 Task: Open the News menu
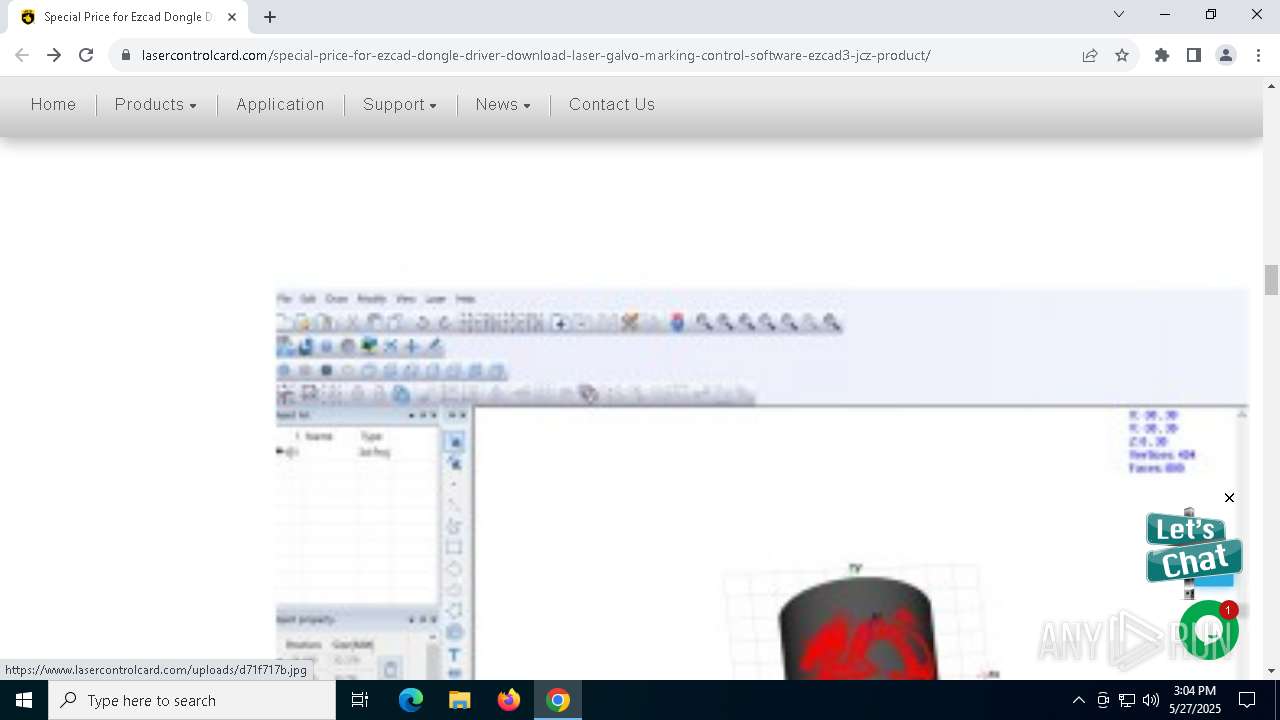pos(503,104)
